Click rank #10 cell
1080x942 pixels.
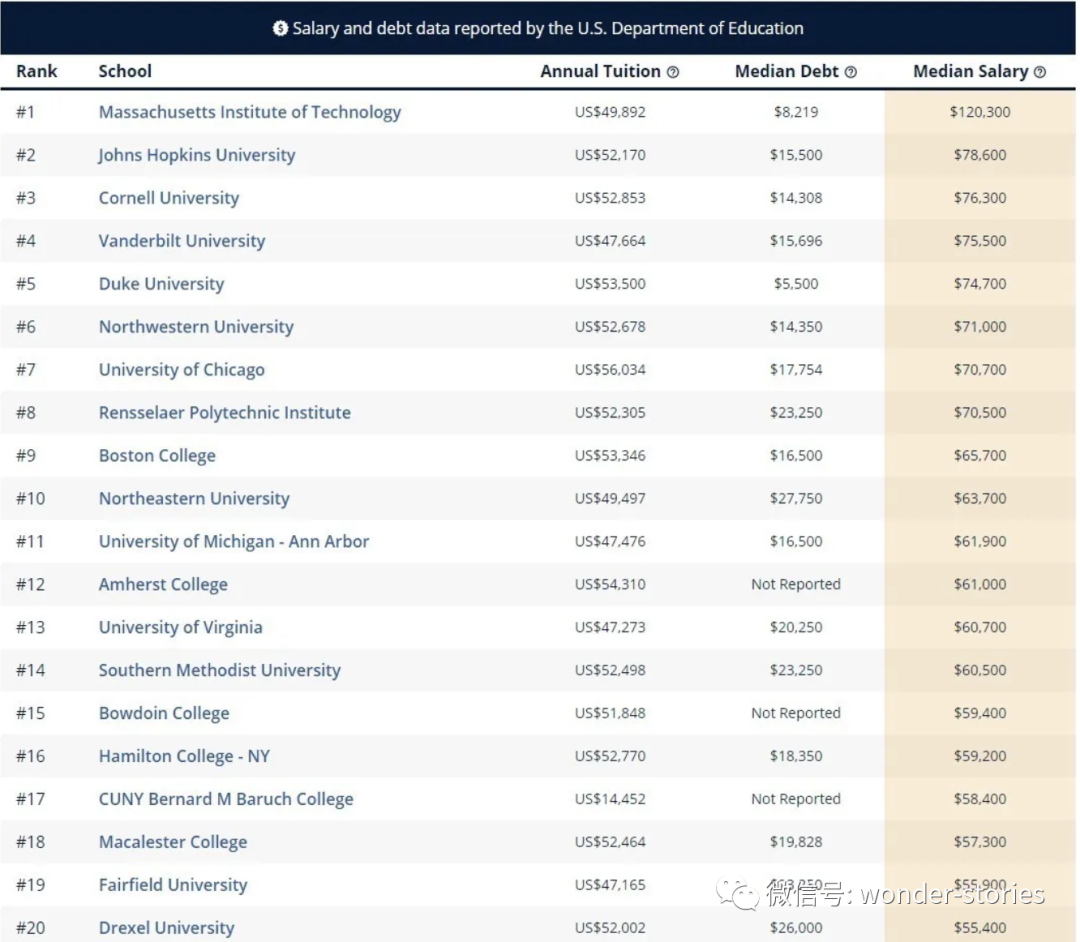pos(30,498)
